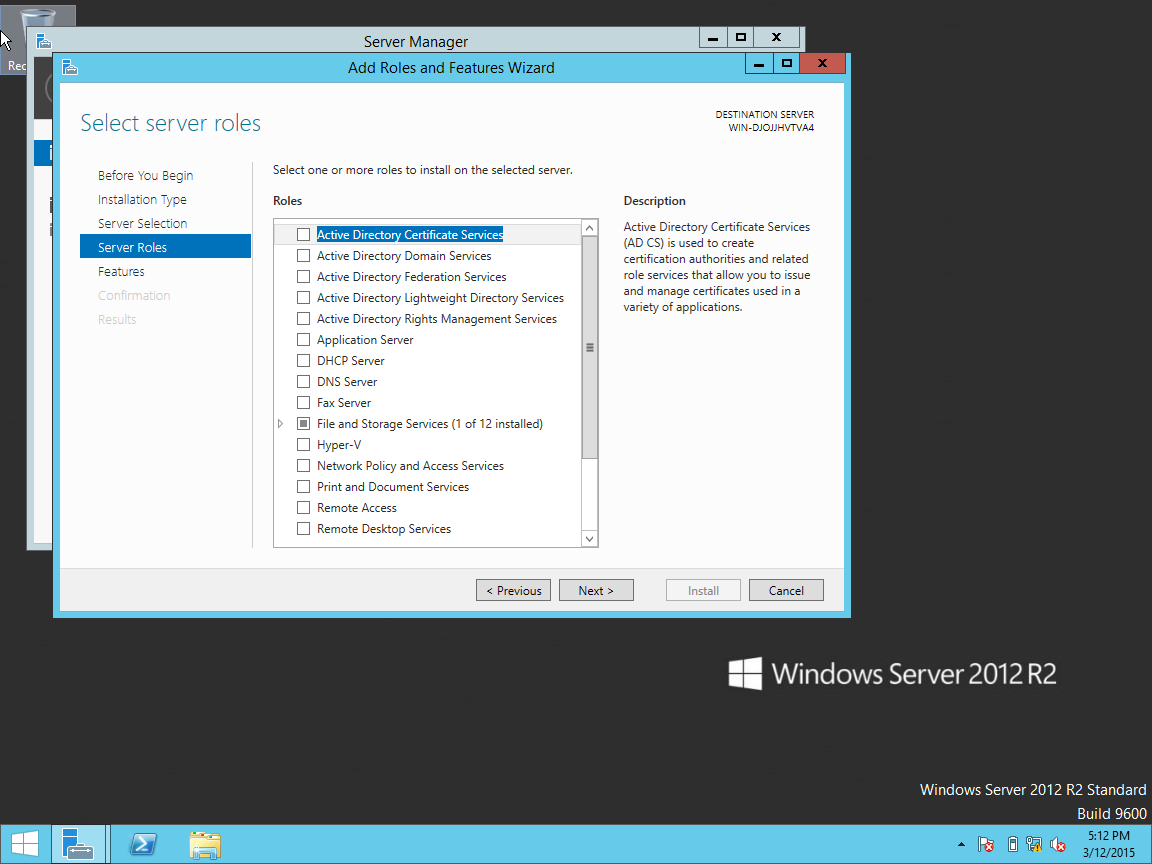Enable Active Directory Lightweight Directory Services

[303, 298]
